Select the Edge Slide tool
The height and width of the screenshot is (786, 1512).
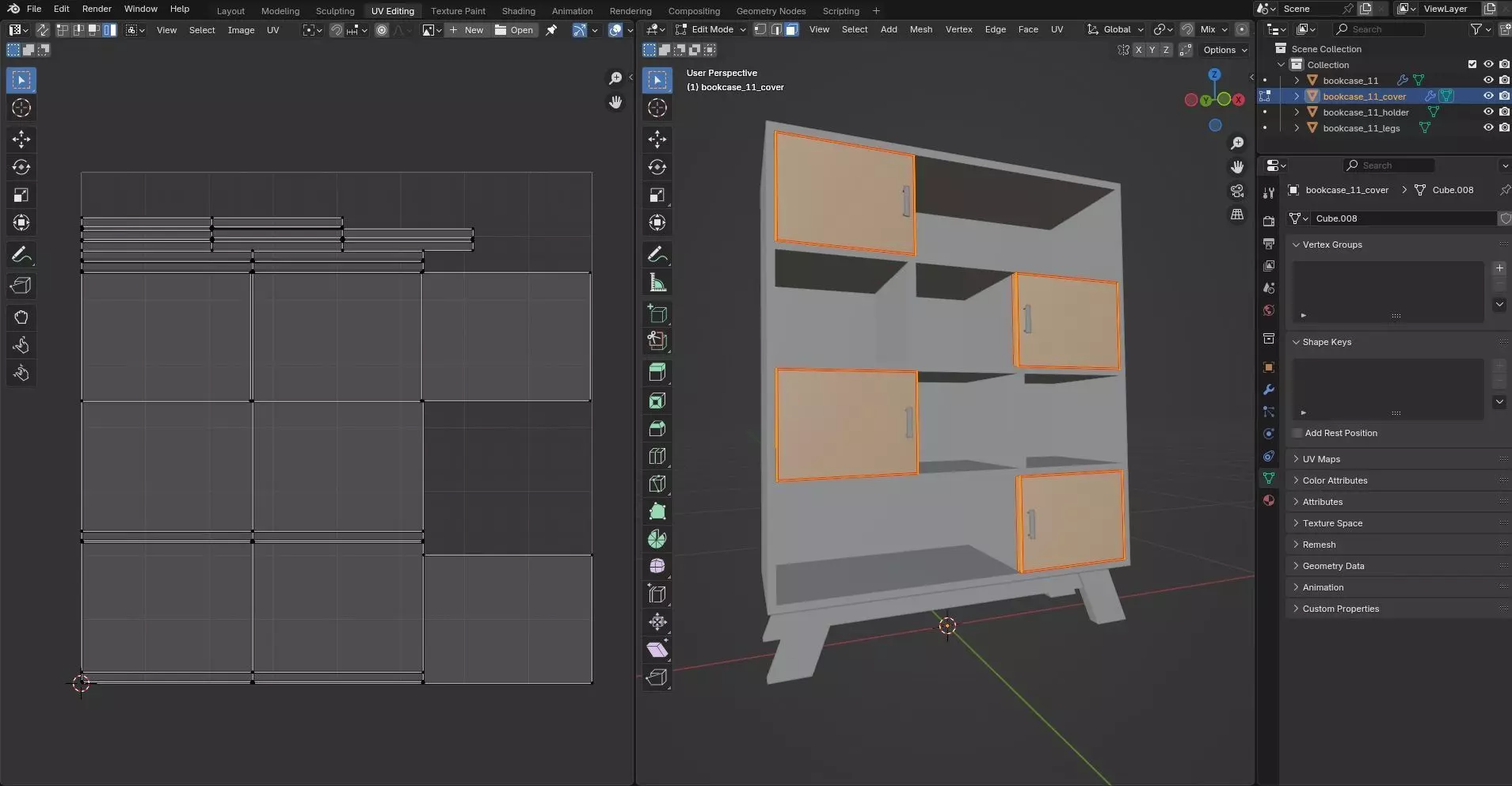[657, 594]
